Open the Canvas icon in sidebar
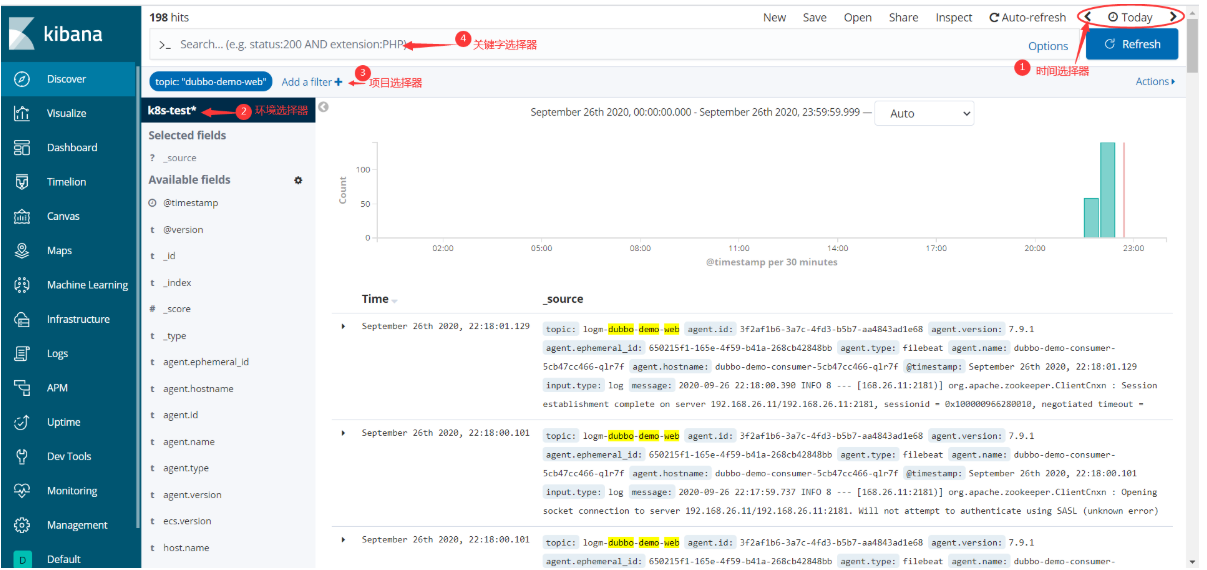The width and height of the screenshot is (1207, 570). coord(22,216)
